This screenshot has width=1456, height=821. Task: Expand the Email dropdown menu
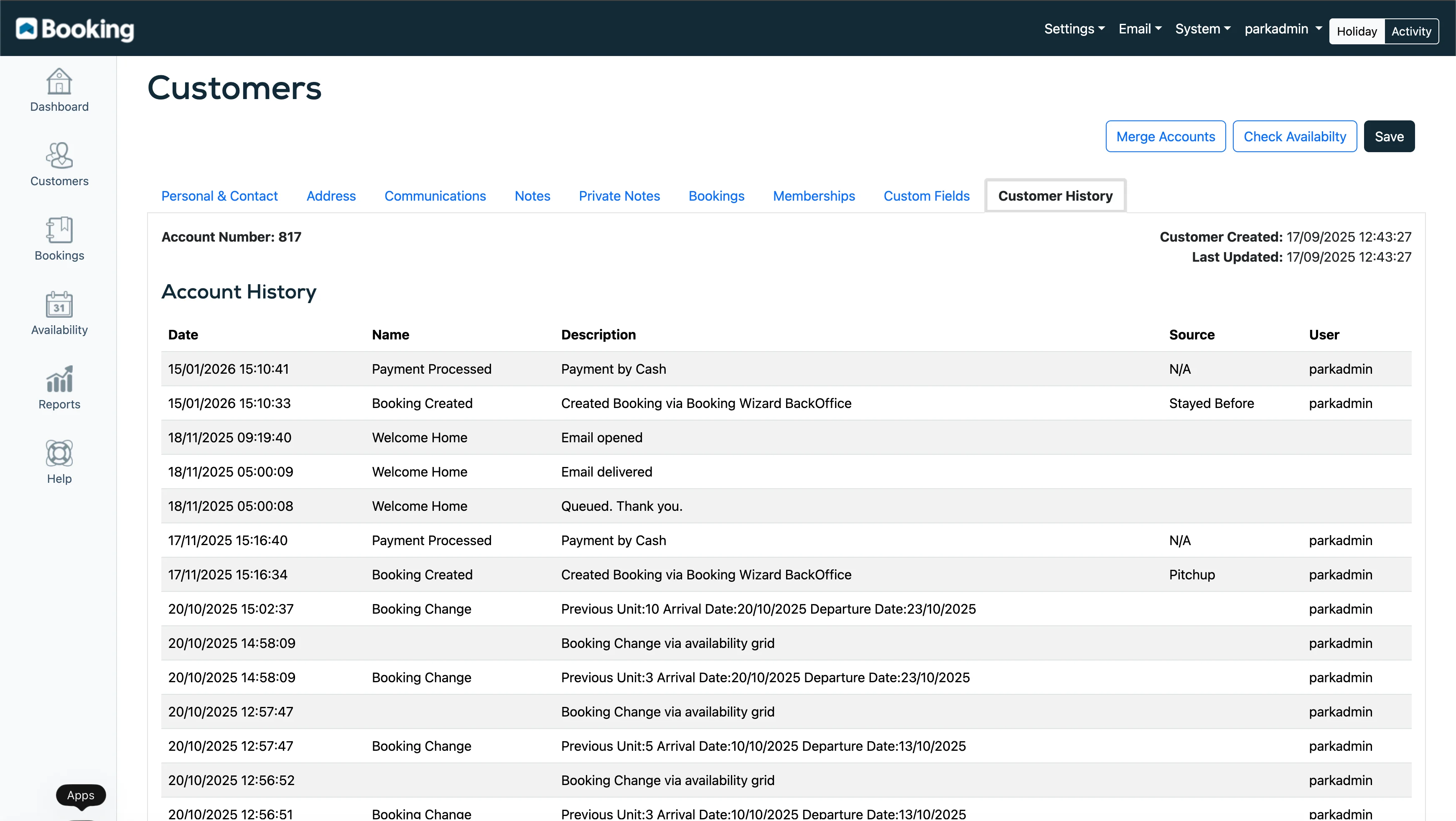tap(1140, 29)
